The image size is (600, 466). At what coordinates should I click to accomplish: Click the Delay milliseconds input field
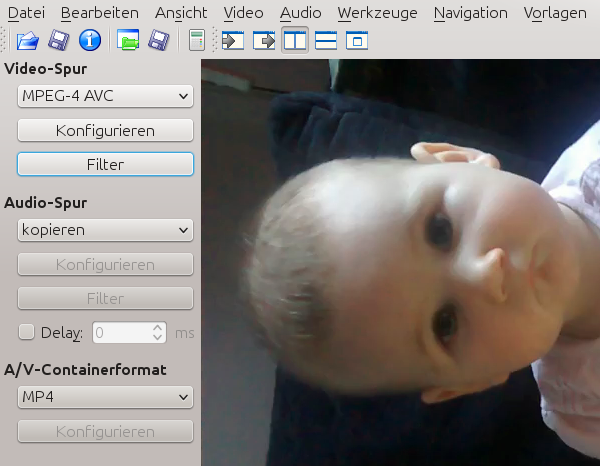122,332
